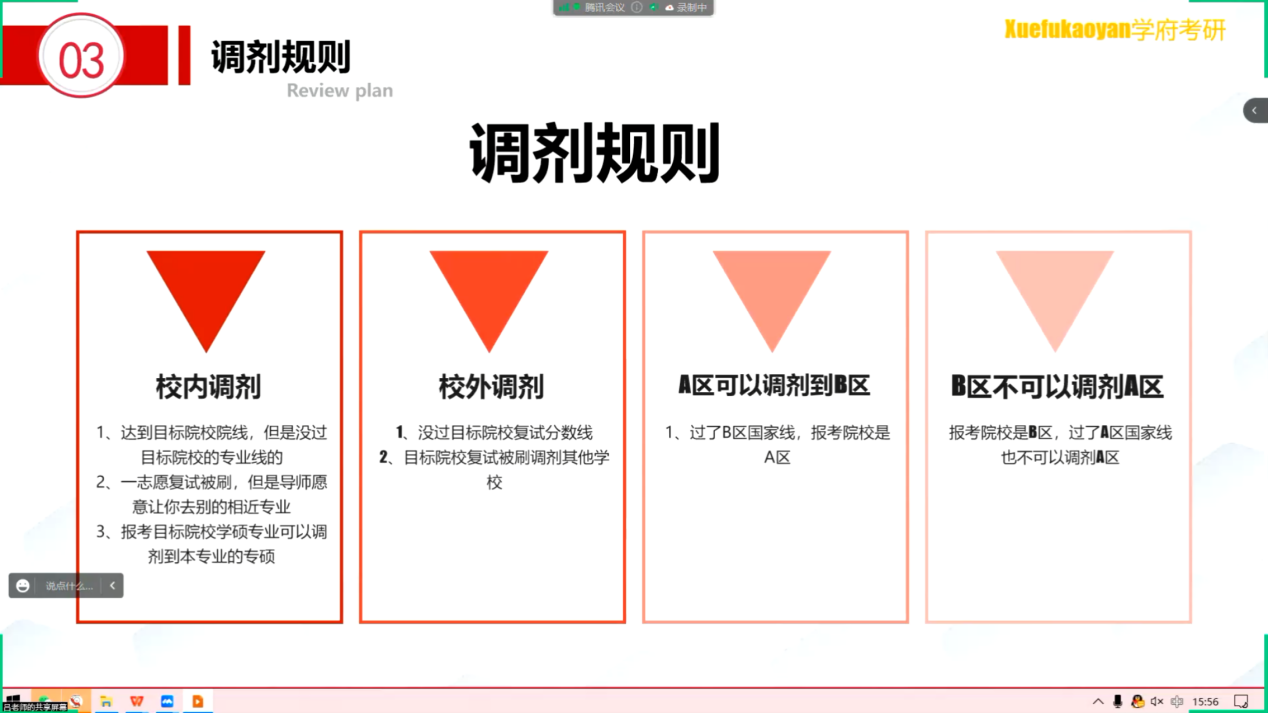Click the network signal strength icon

pos(565,7)
